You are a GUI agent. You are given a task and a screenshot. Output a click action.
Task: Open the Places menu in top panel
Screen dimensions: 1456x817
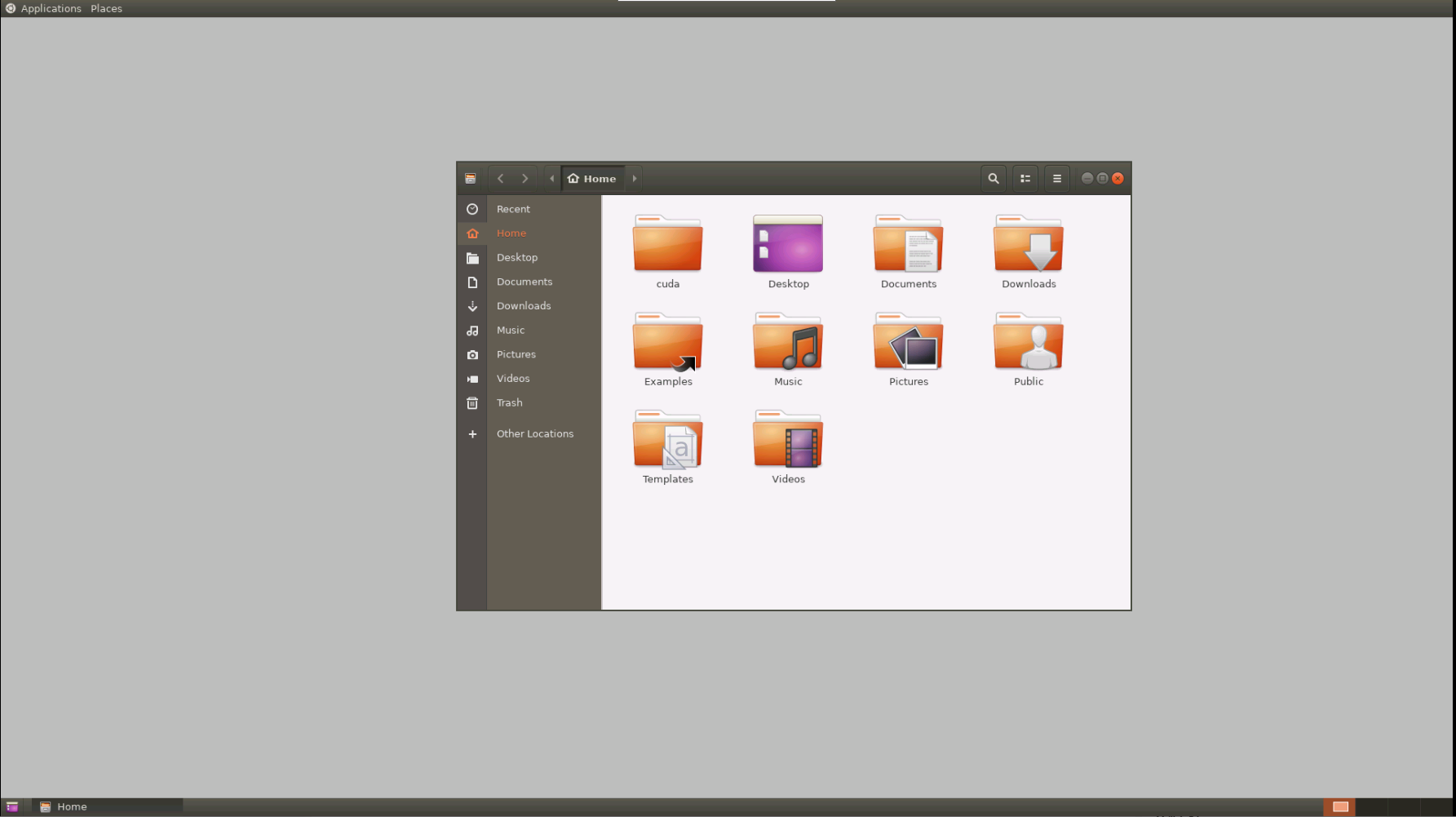106,8
